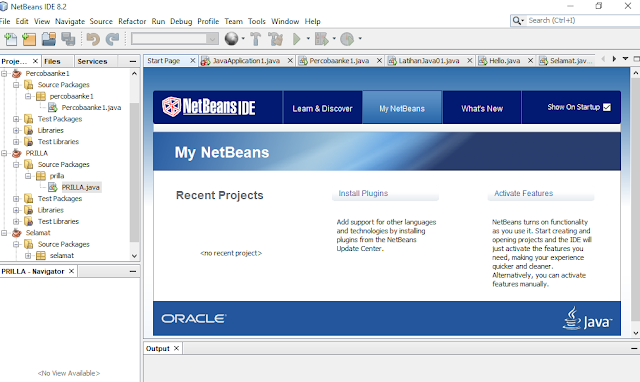Toggle the Show On Startup checkbox
This screenshot has width=640, height=382.
607,107
